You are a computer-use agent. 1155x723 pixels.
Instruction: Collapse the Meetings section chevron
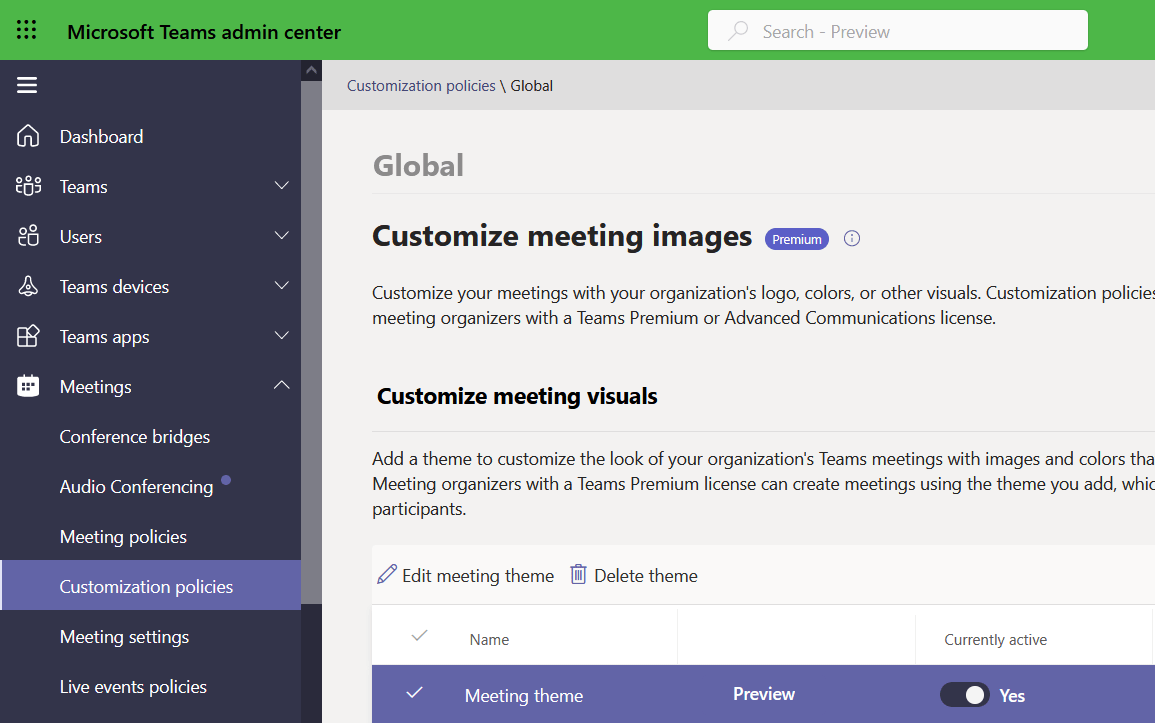(282, 386)
